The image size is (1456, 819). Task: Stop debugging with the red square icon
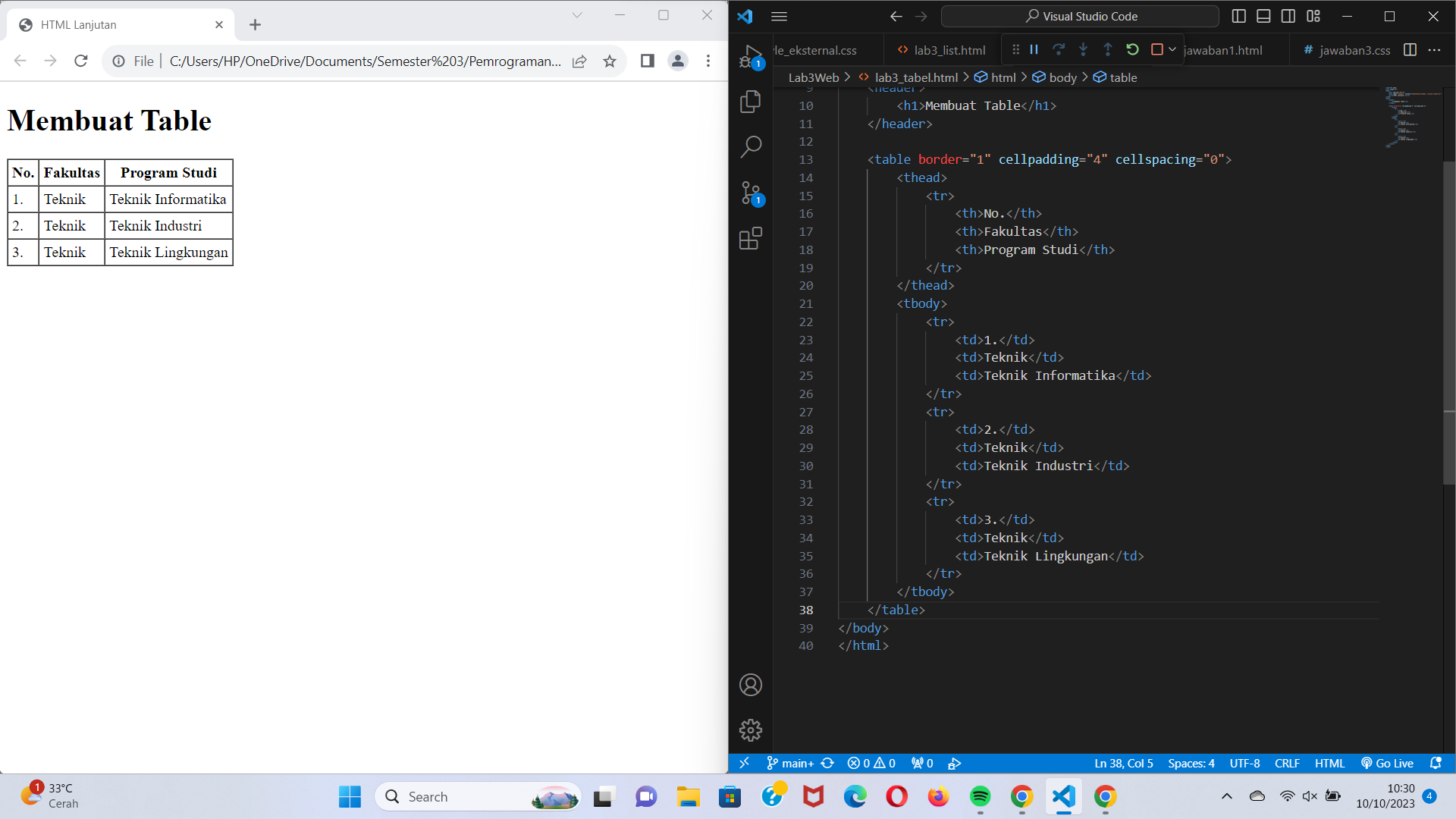[x=1156, y=49]
